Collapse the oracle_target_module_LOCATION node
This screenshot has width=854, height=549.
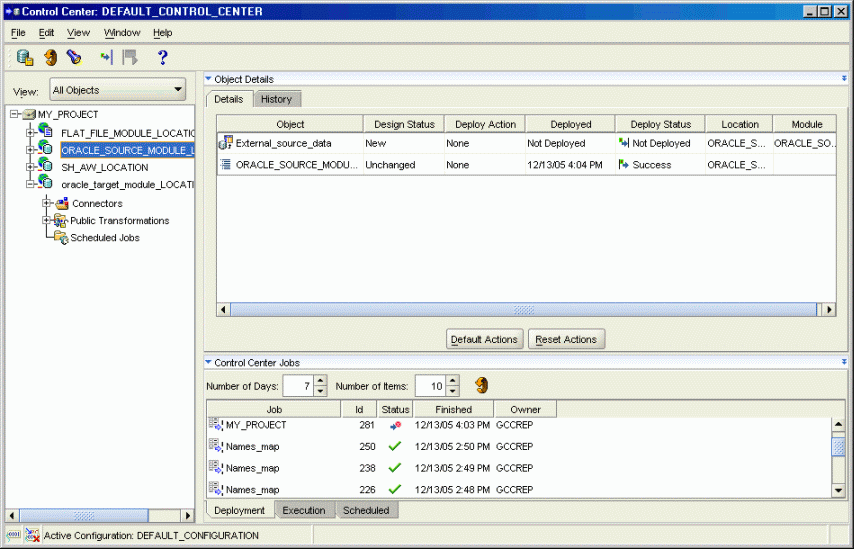click(30, 184)
